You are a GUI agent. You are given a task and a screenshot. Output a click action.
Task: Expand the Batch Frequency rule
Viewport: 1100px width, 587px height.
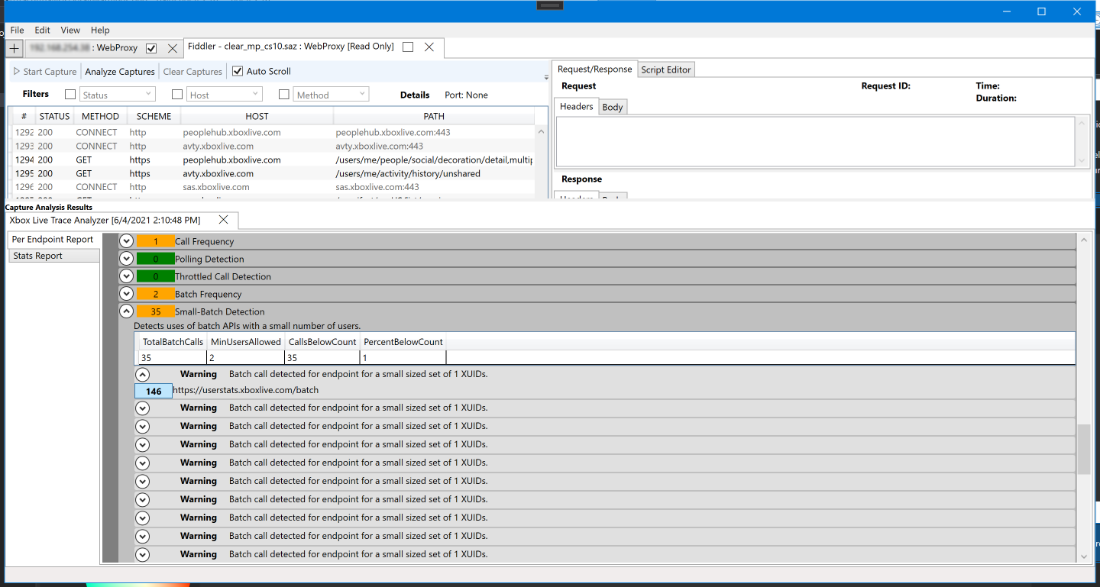pos(126,294)
